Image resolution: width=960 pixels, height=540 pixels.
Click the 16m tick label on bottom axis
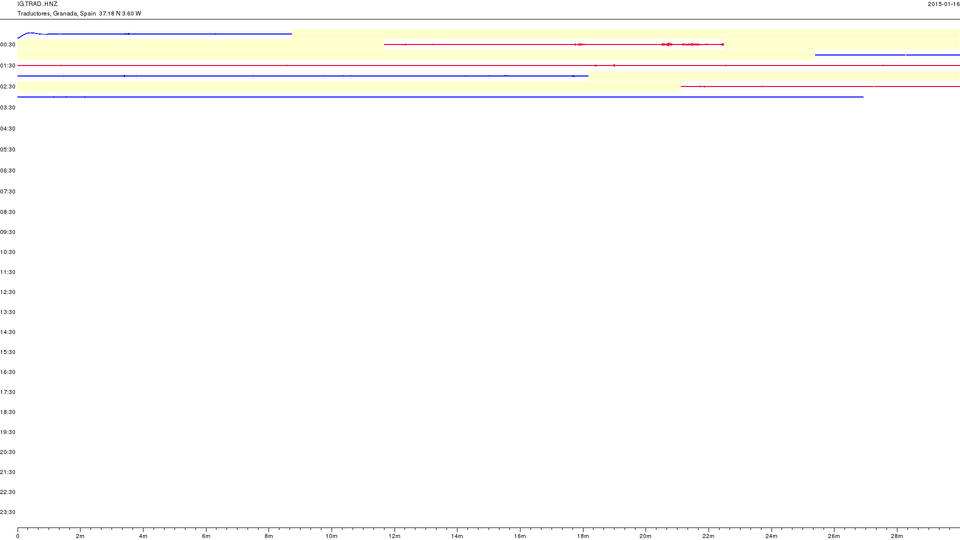pyautogui.click(x=520, y=536)
